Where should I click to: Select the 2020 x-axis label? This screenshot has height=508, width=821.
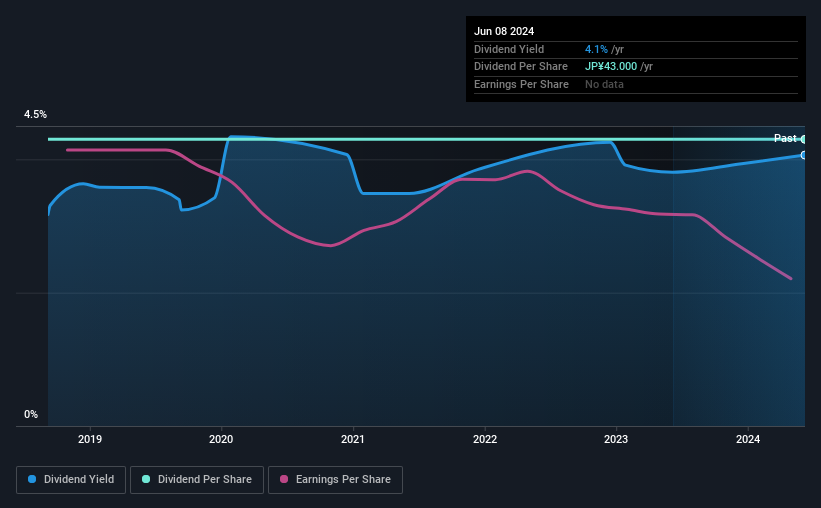(221, 439)
